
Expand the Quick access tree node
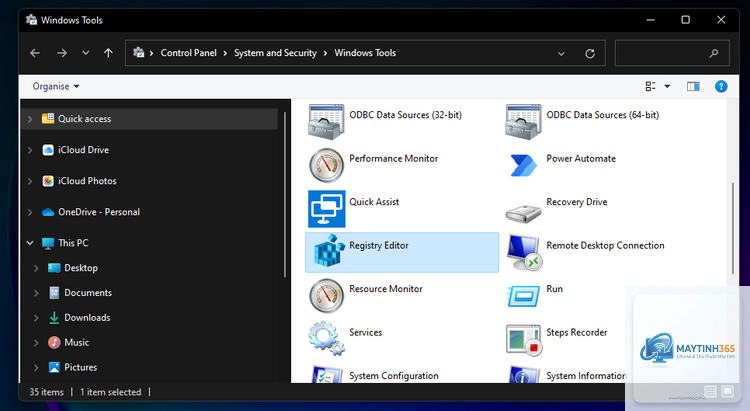click(30, 119)
